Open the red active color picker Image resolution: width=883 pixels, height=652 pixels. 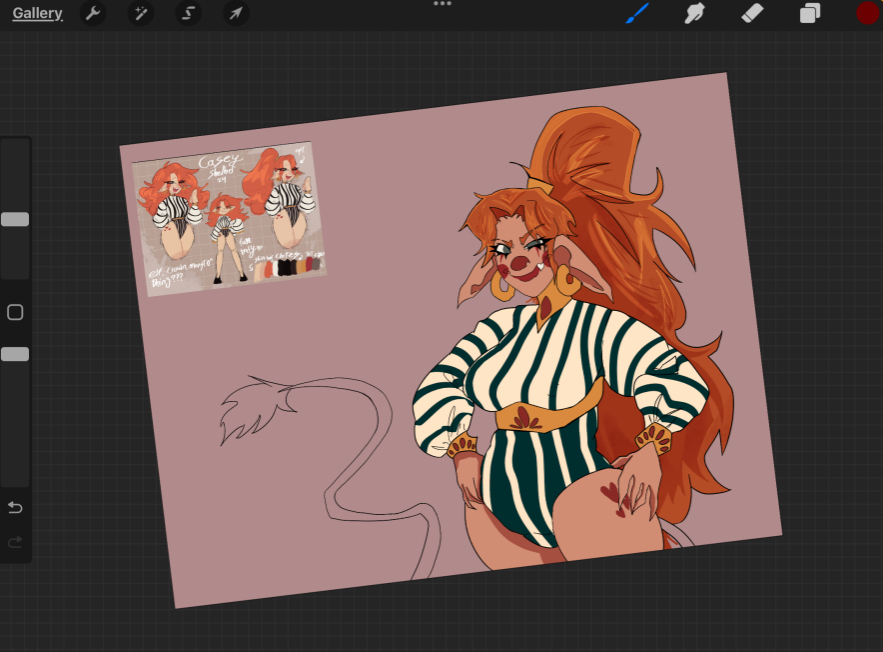tap(866, 13)
